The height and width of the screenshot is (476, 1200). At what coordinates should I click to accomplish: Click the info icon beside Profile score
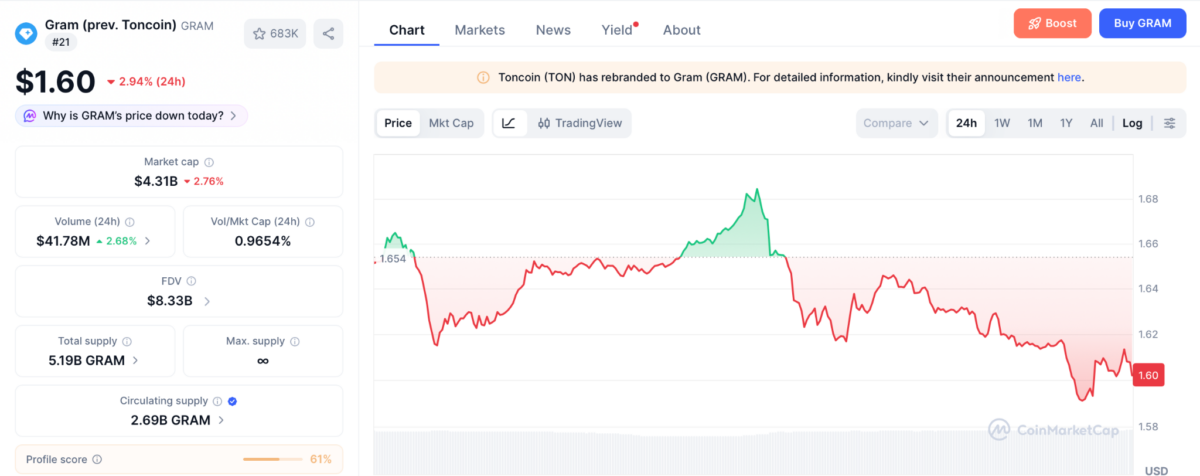97,460
